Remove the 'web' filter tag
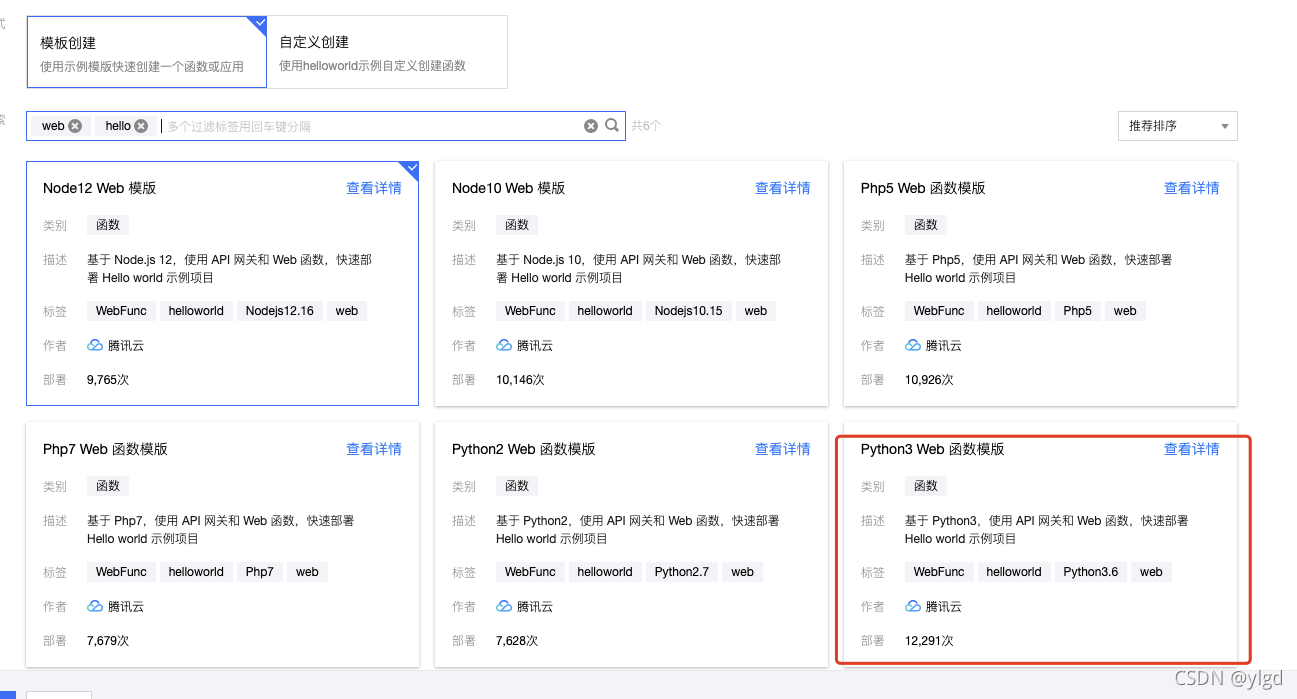Viewport: 1297px width, 699px height. pos(75,126)
